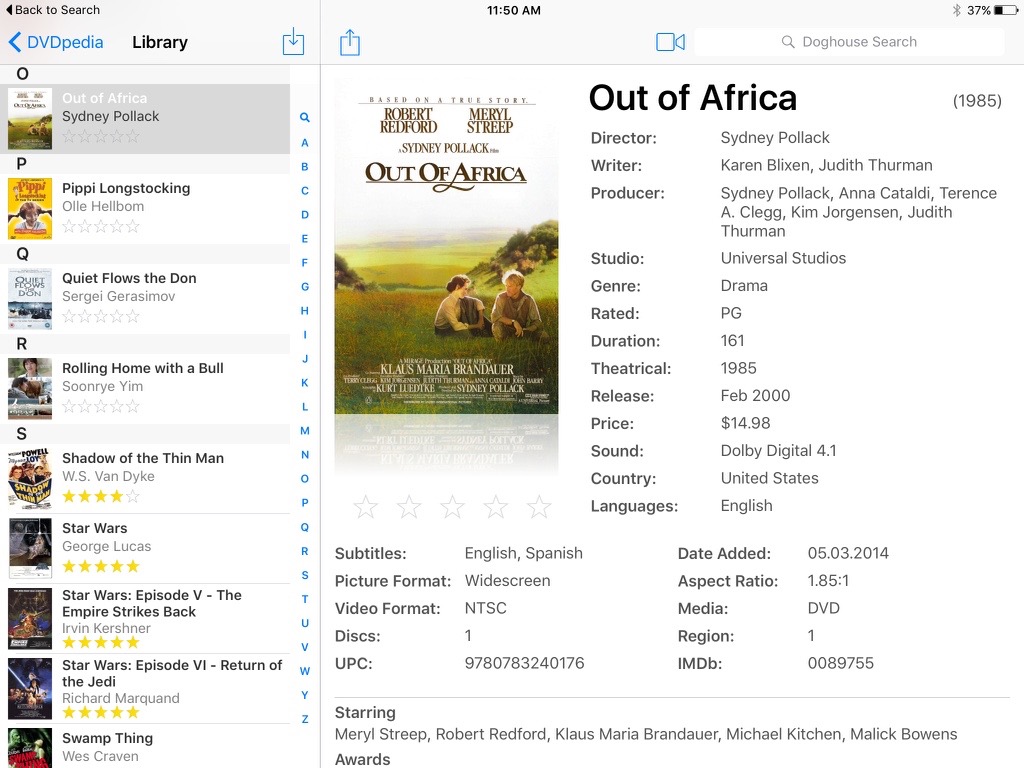This screenshot has width=1024, height=768.
Task: Tap Universal Studios studio value
Action: (x=783, y=258)
